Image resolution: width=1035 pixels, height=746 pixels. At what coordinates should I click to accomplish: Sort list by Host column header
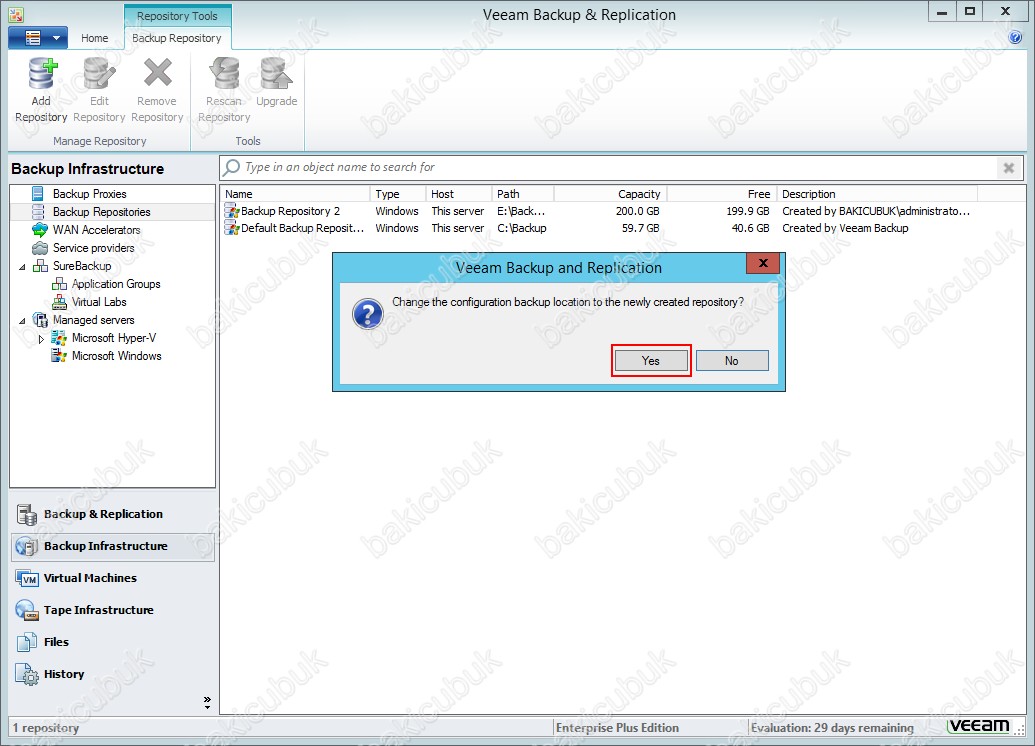pos(459,194)
